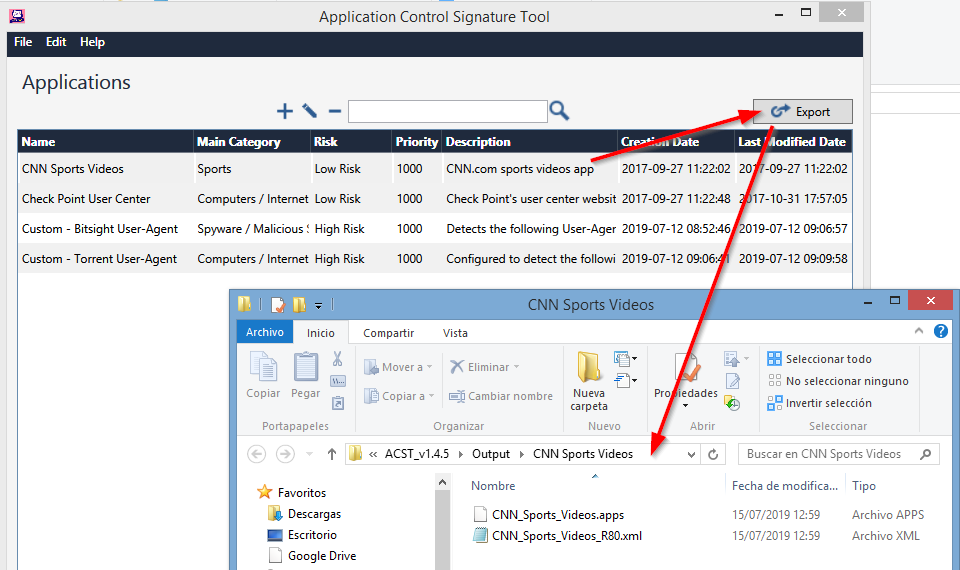Image resolution: width=960 pixels, height=570 pixels.
Task: Sort by Name column header
Action: click(105, 141)
